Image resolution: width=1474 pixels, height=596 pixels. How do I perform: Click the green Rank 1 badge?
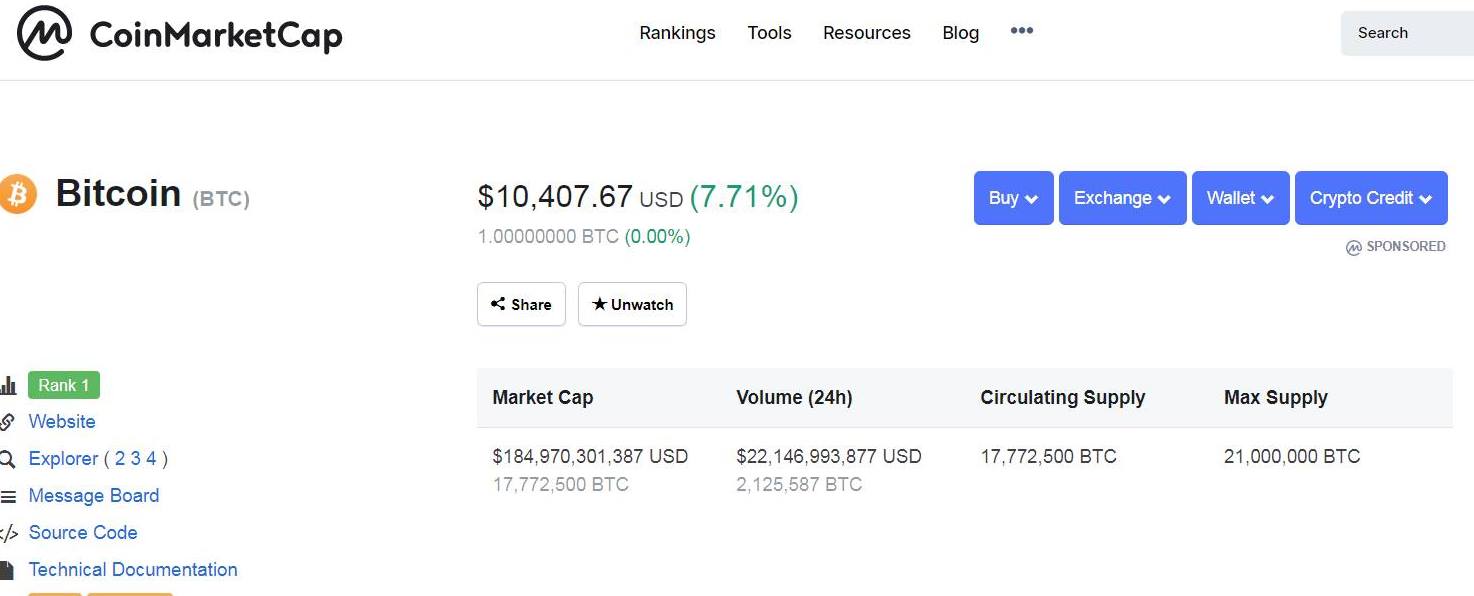pos(64,385)
